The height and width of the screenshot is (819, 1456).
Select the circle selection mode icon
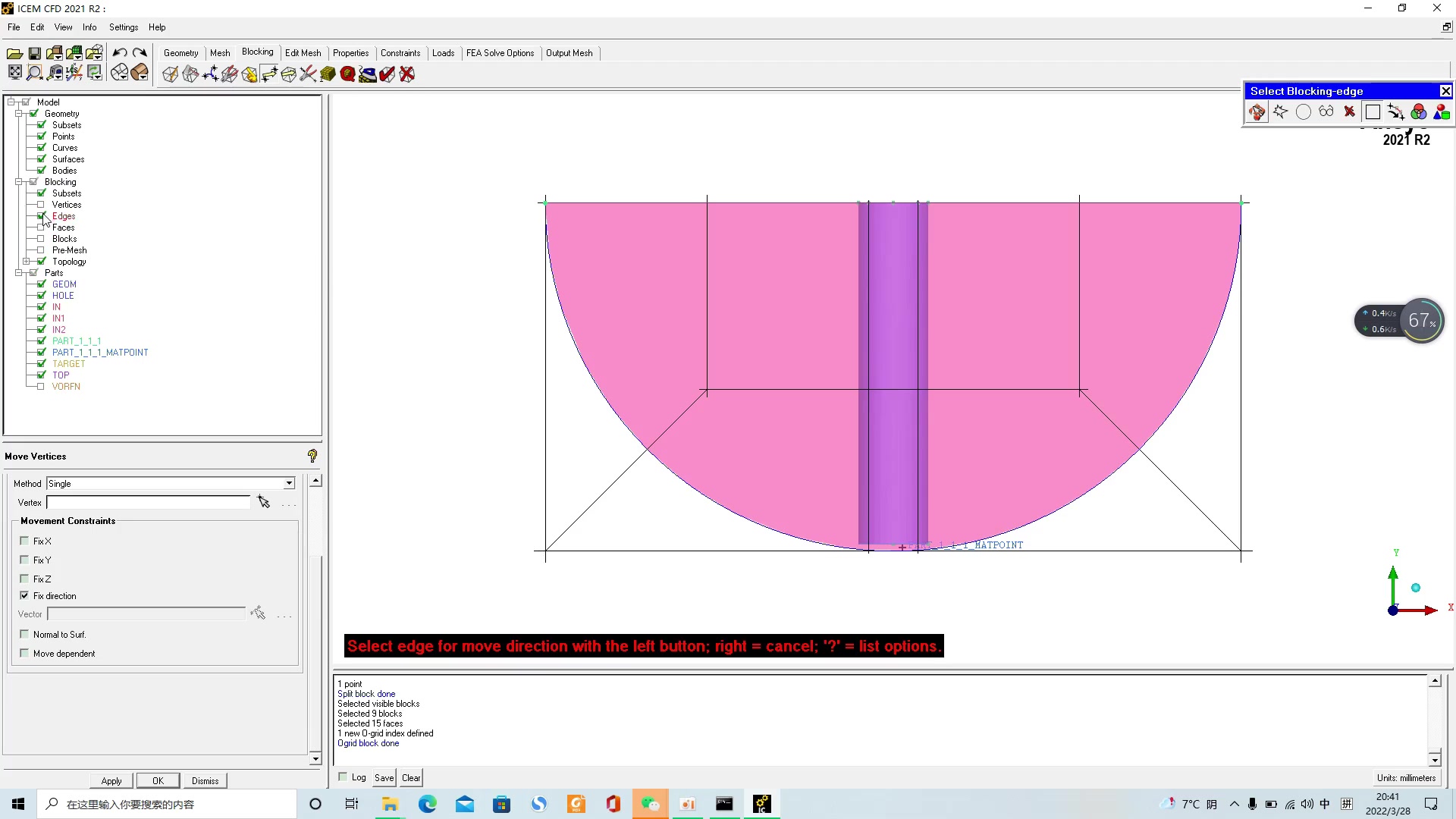tap(1304, 112)
